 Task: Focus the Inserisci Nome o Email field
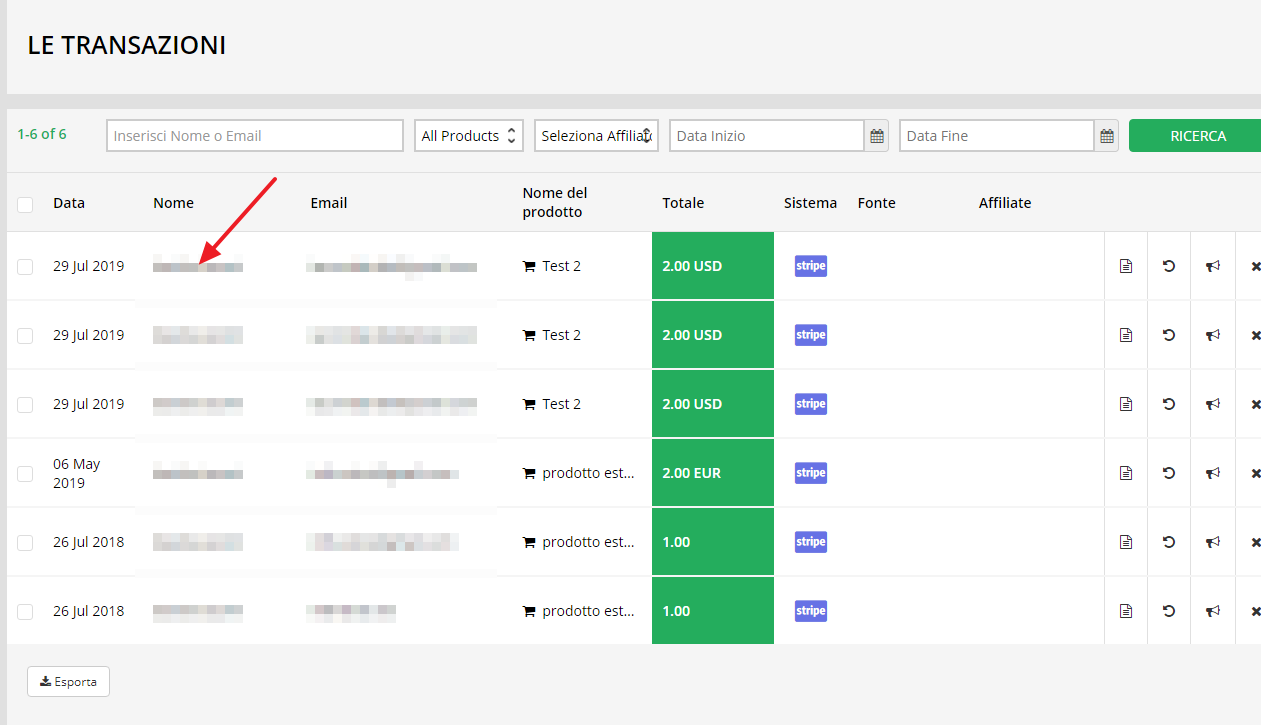255,136
